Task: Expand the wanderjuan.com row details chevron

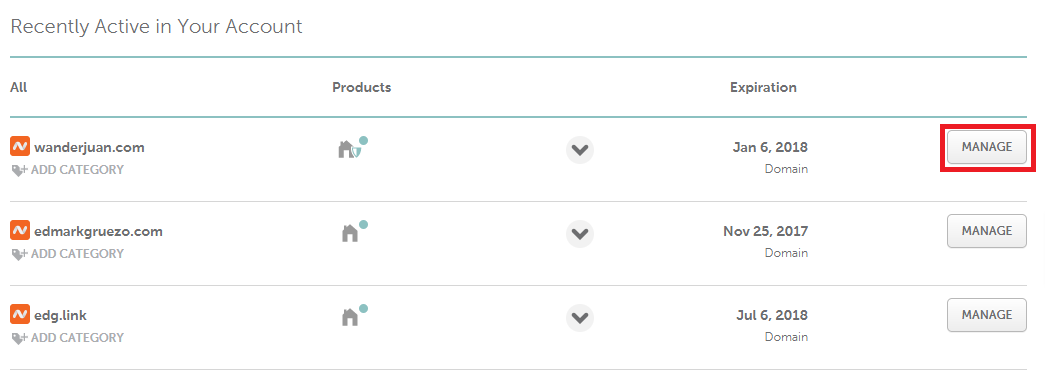Action: point(580,149)
